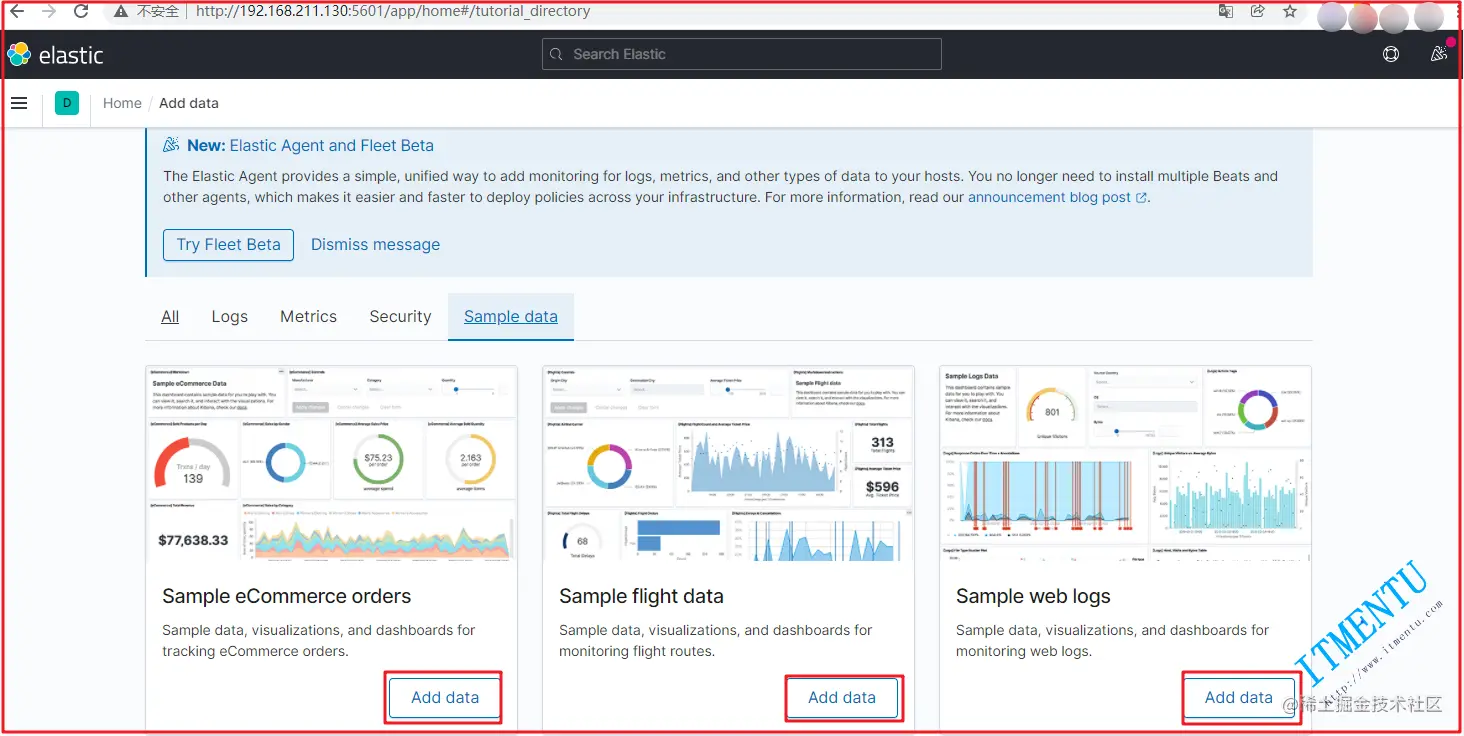1464x736 pixels.
Task: Click the Elastic logo
Action: point(56,55)
